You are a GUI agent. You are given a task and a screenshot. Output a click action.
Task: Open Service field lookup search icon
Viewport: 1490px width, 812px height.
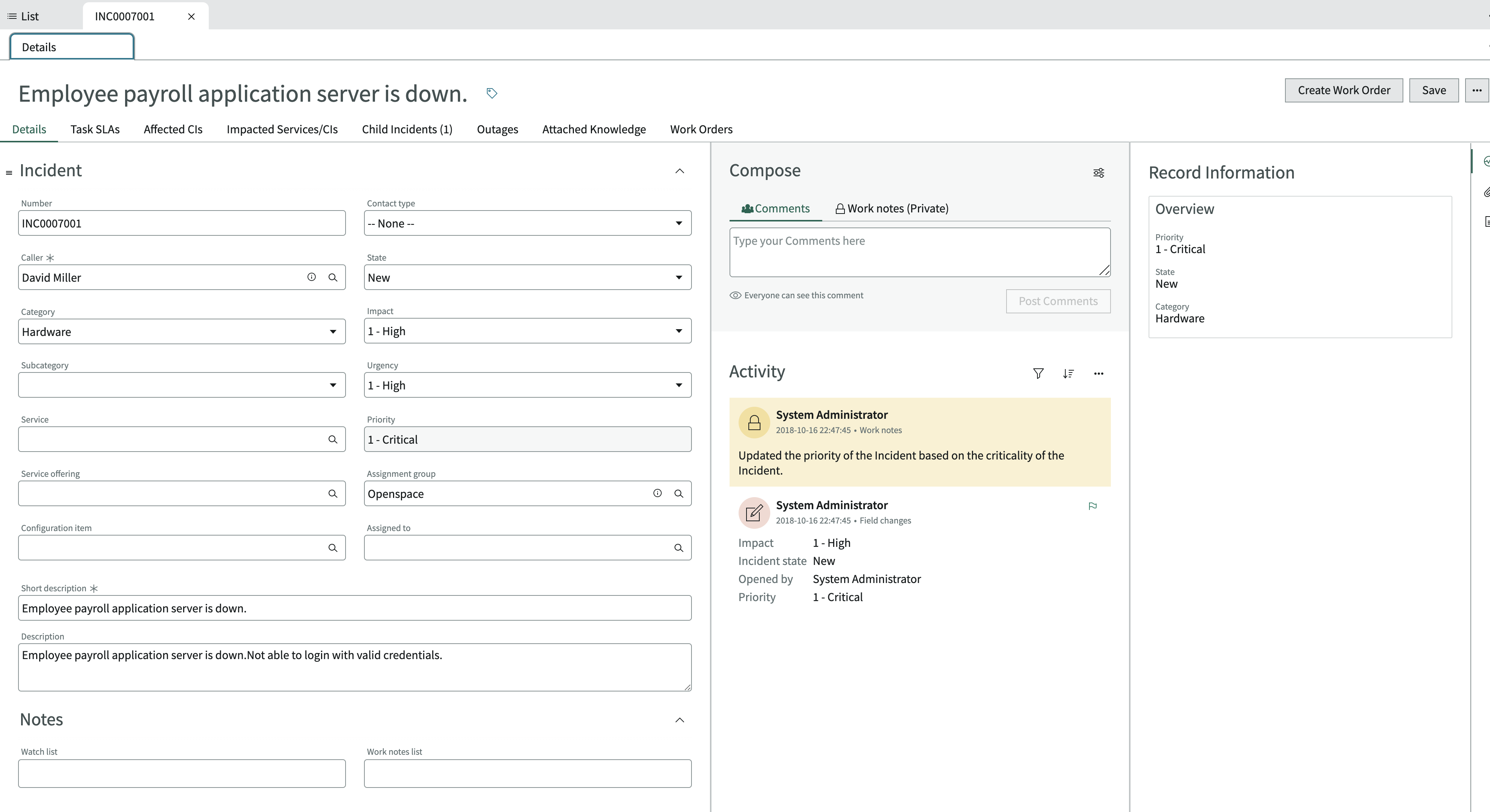click(333, 440)
